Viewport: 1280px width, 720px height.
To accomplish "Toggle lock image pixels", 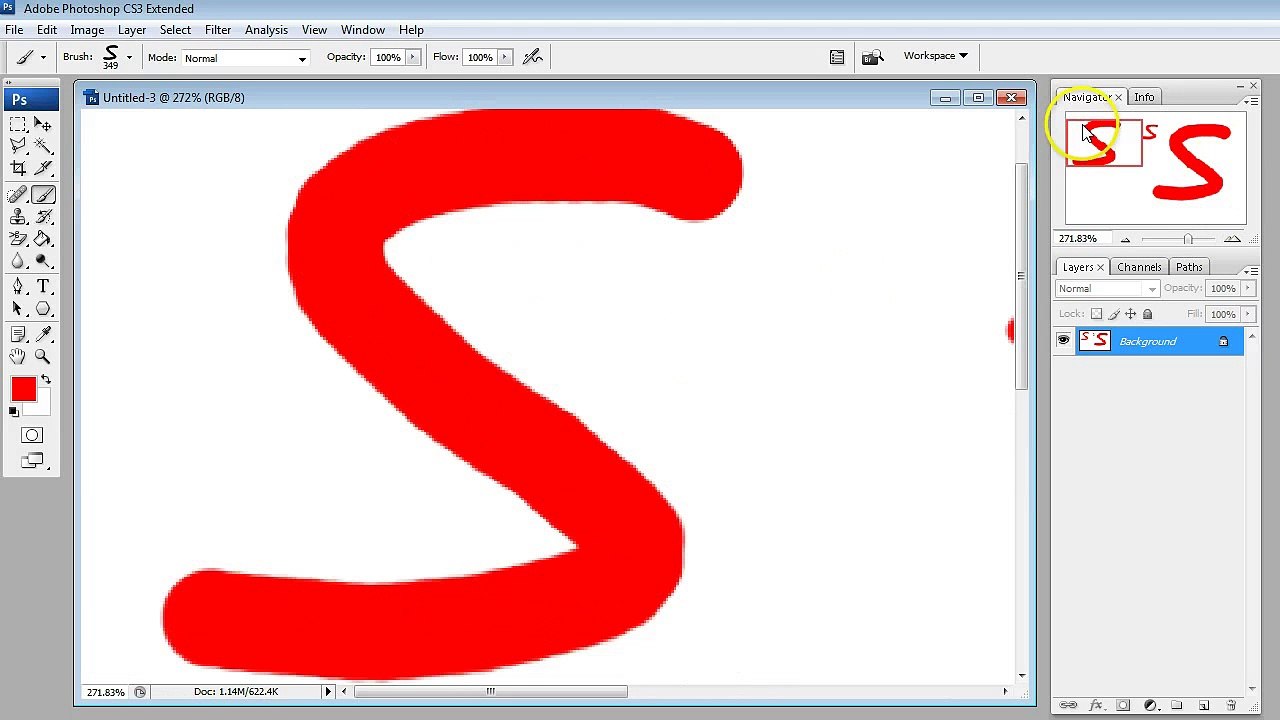I will pos(1114,314).
